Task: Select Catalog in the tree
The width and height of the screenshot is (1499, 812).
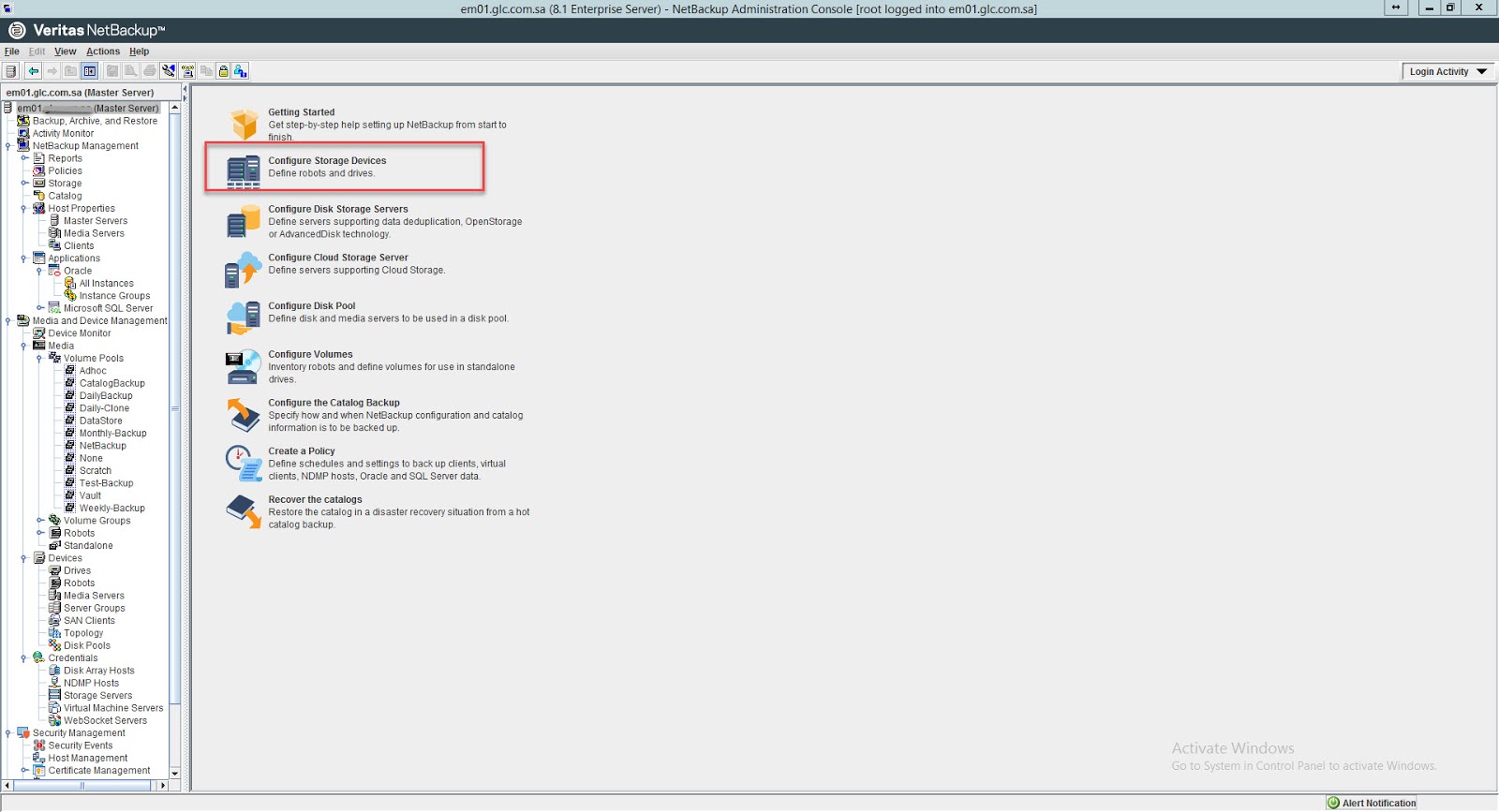Action: 65,196
